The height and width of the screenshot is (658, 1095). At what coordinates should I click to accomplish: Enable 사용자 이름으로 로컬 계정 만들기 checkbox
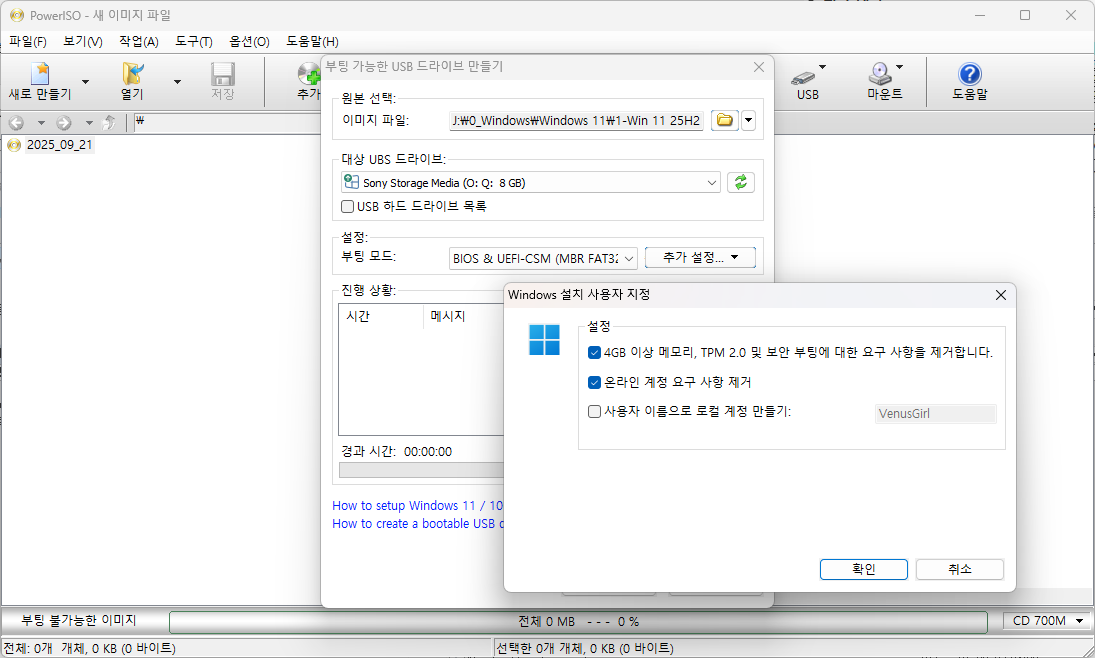594,411
